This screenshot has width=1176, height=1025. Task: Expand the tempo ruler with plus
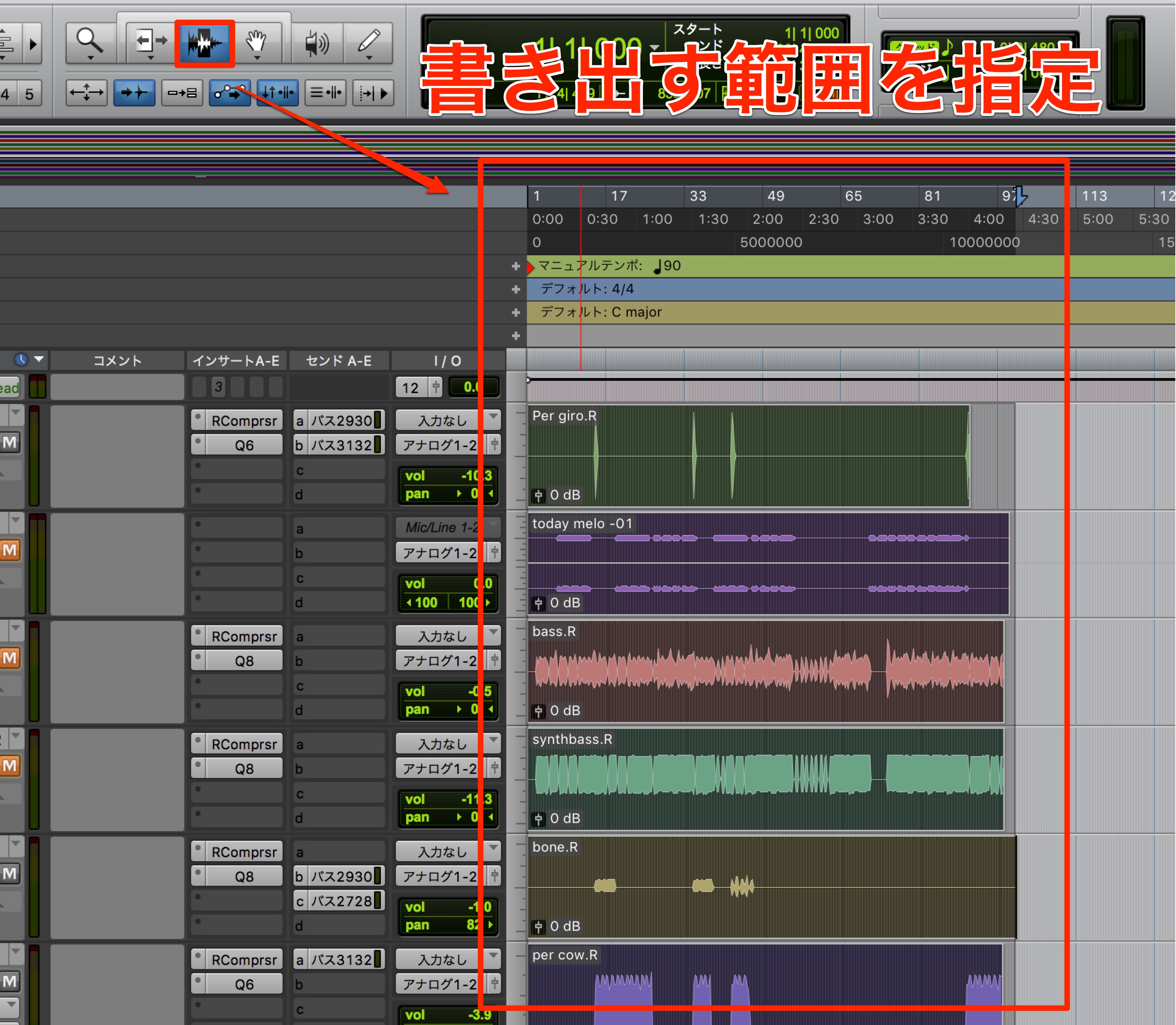coord(516,266)
